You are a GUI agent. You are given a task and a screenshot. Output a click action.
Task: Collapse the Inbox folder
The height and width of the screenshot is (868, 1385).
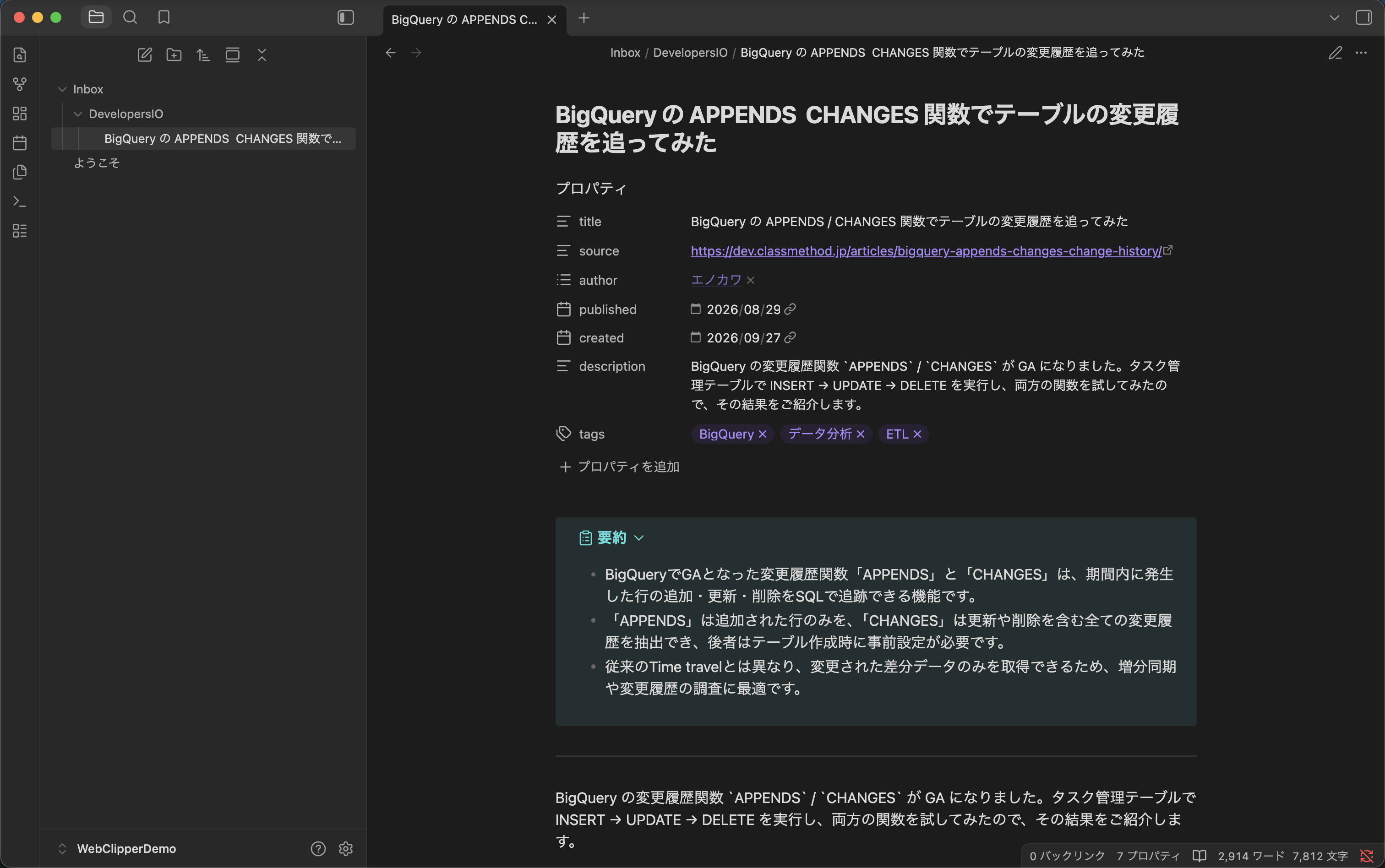63,90
